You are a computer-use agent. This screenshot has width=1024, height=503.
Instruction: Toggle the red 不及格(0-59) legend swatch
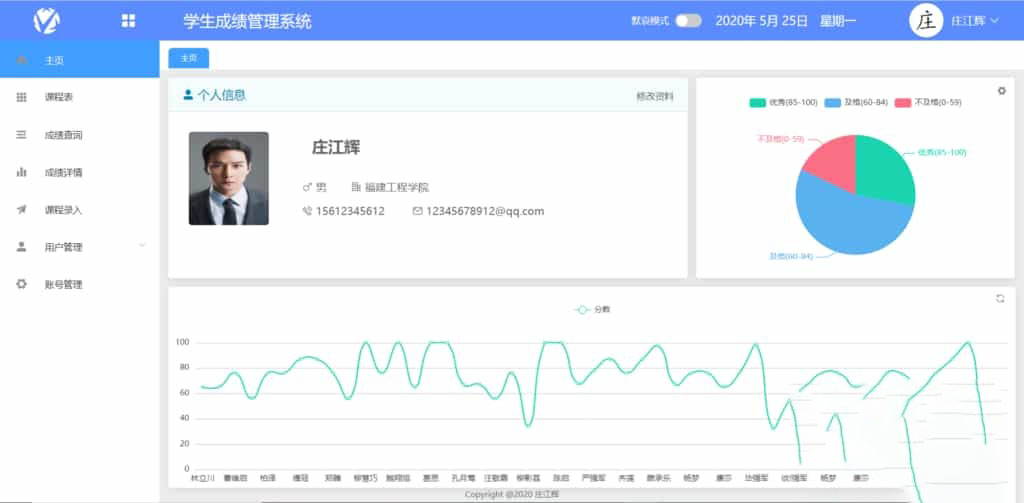pyautogui.click(x=903, y=103)
